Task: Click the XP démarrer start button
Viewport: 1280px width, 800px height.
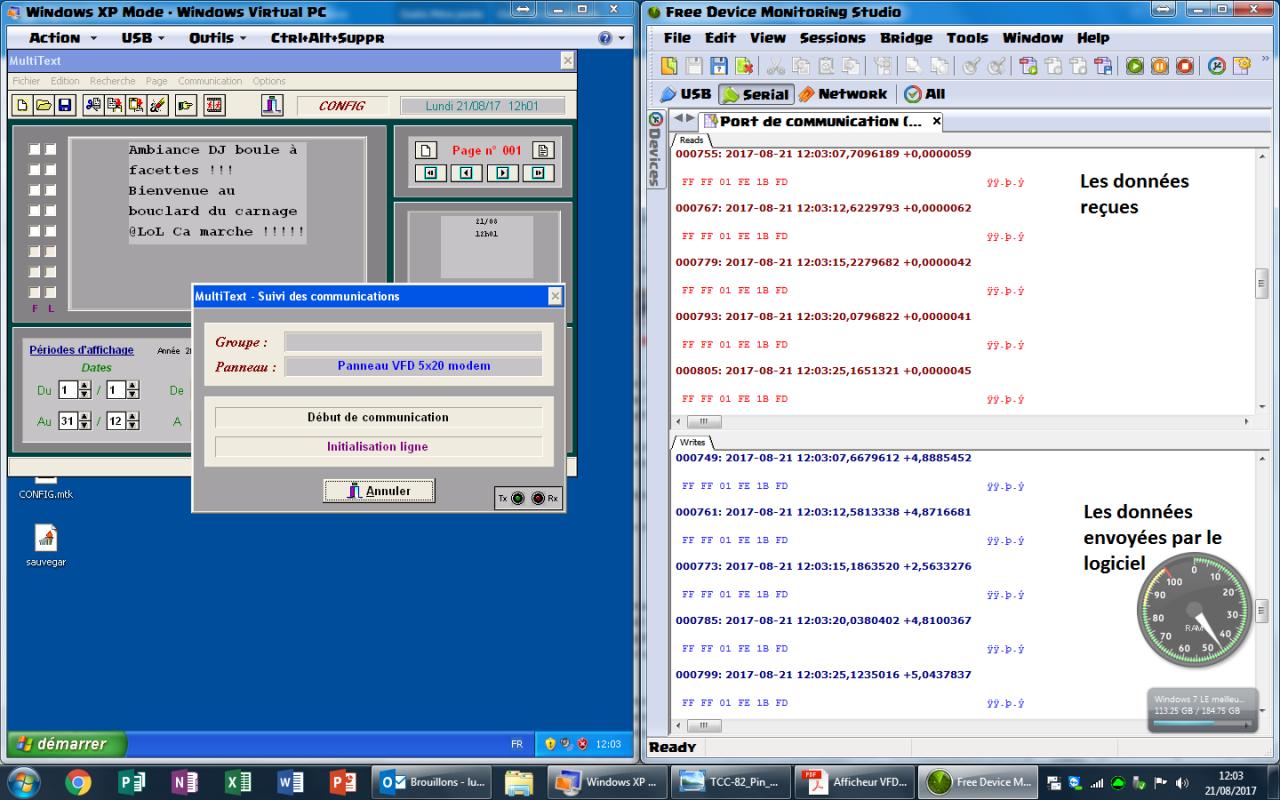Action: [x=68, y=744]
